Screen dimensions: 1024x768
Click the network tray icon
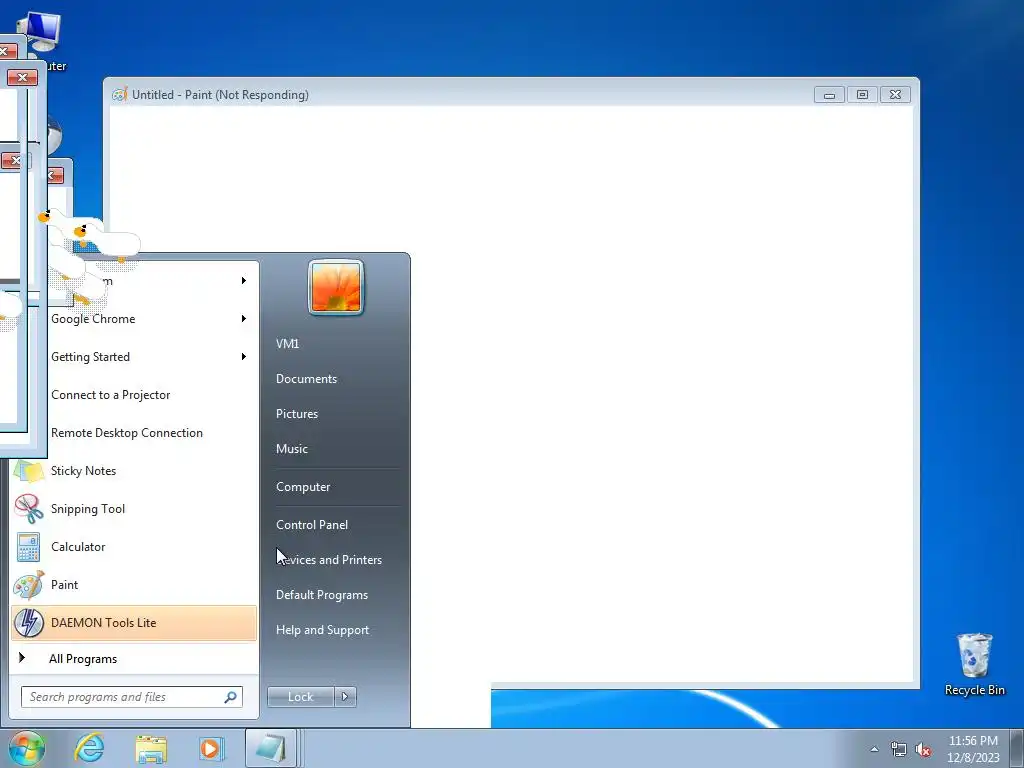tap(899, 750)
